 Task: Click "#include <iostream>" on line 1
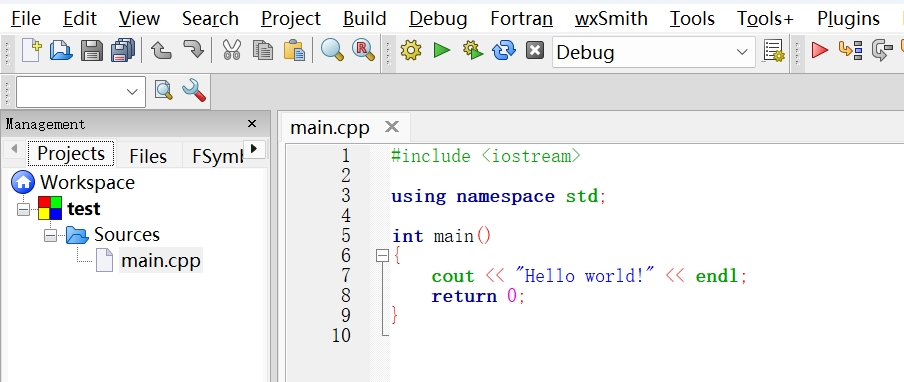coord(486,156)
